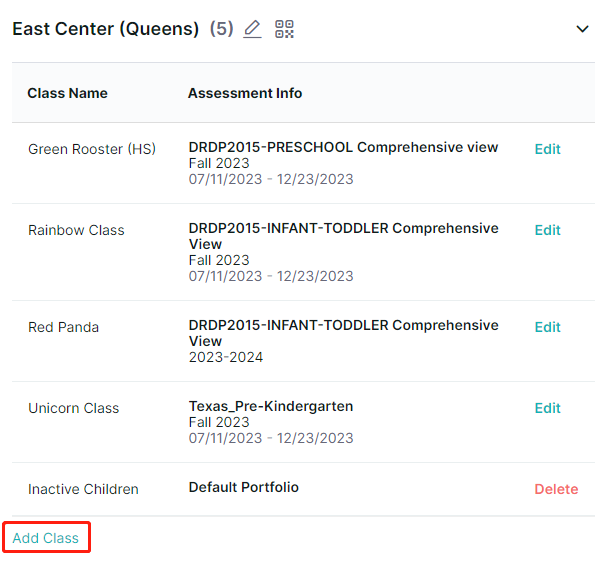Select the Unicorn Class name
Image resolution: width=609 pixels, height=566 pixels.
tap(73, 408)
